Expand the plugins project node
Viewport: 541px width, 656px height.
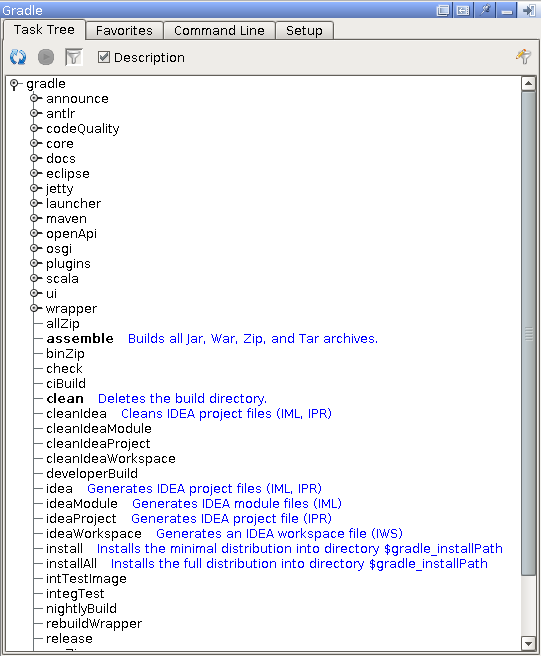34,264
